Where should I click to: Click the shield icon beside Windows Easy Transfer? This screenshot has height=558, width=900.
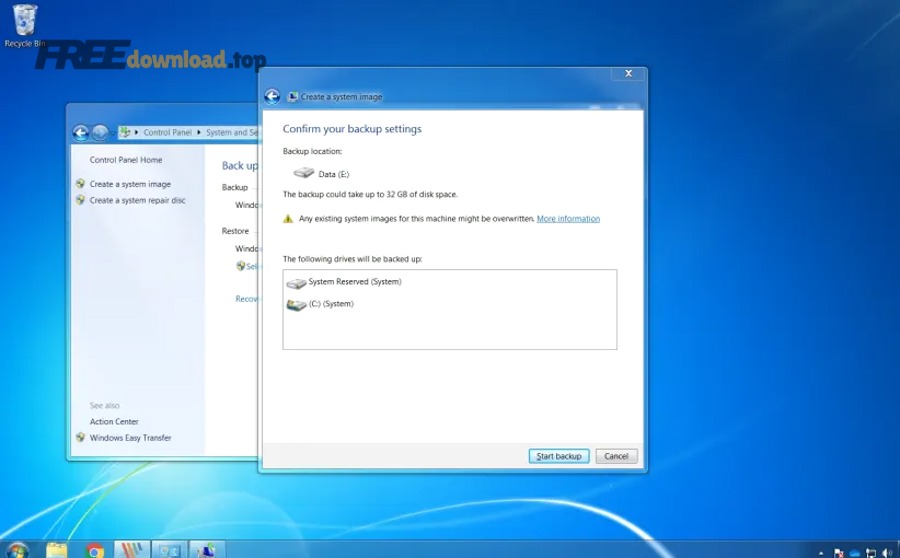80,437
